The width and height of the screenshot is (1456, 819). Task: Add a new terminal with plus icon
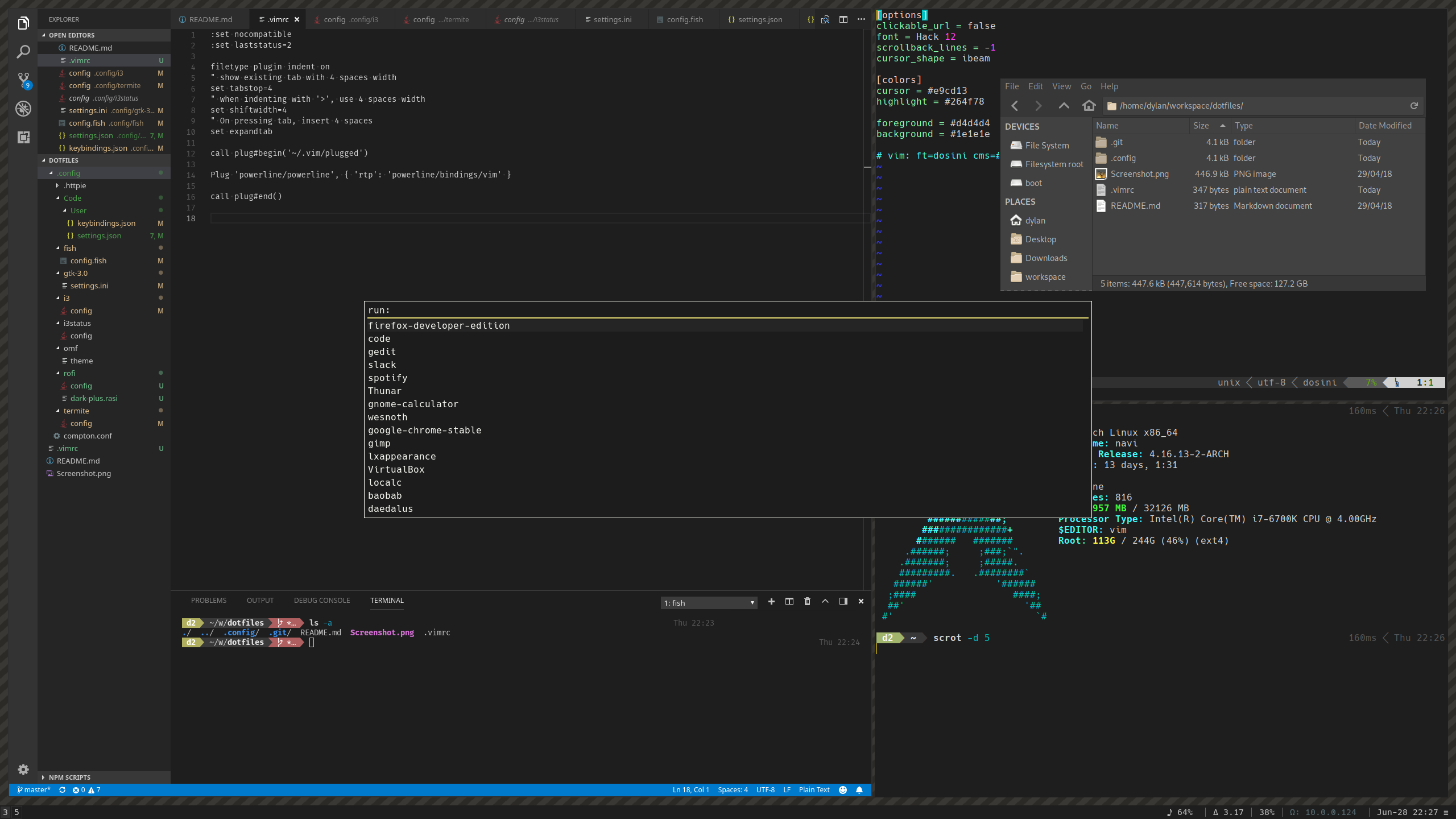[771, 601]
